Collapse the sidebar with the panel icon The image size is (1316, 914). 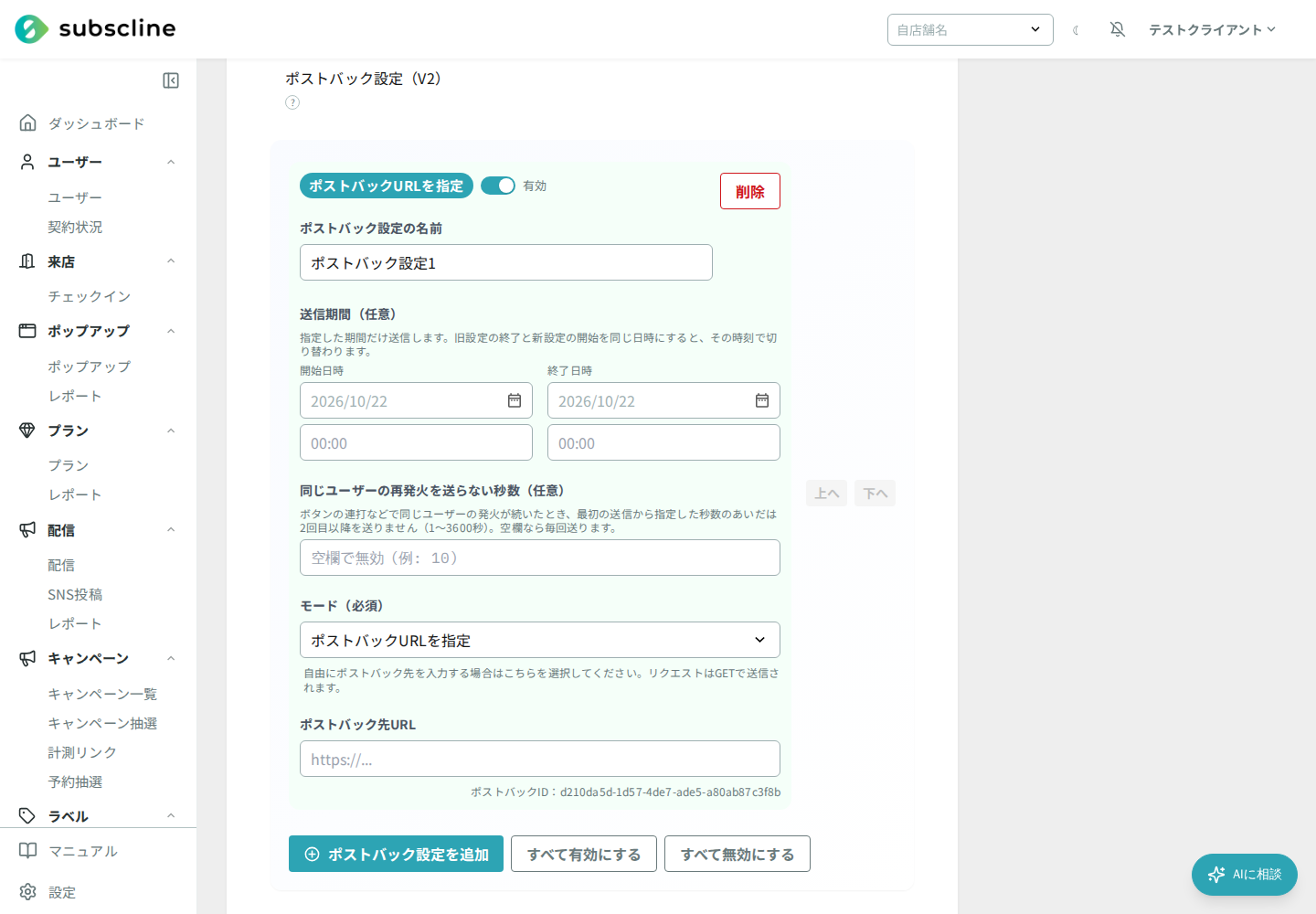point(171,80)
